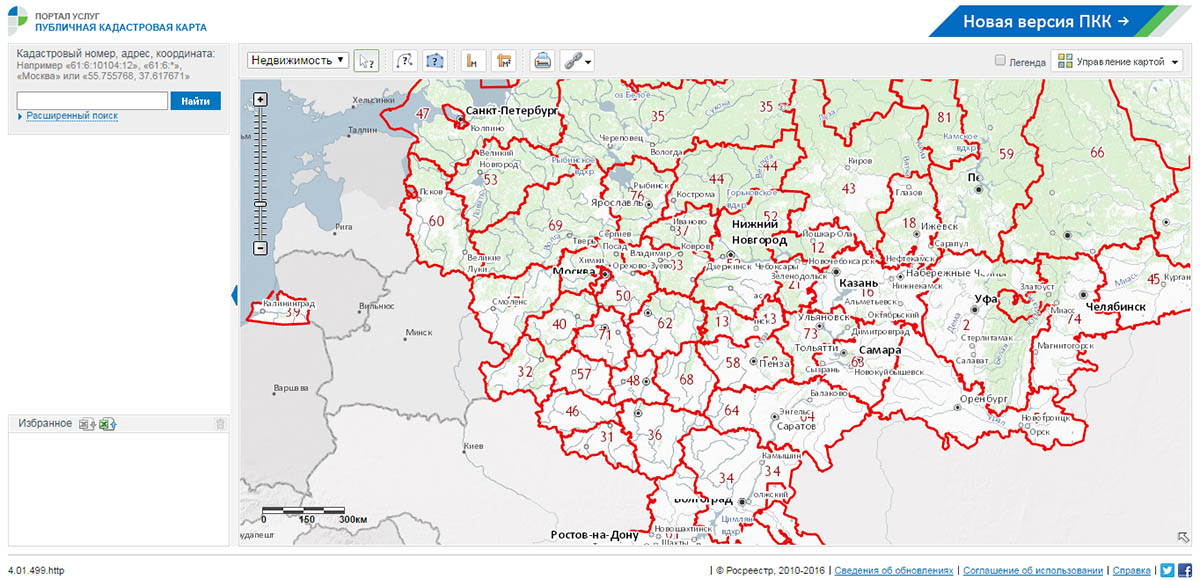Select cadastral district 64 on map
This screenshot has height=580, width=1200.
click(x=731, y=410)
